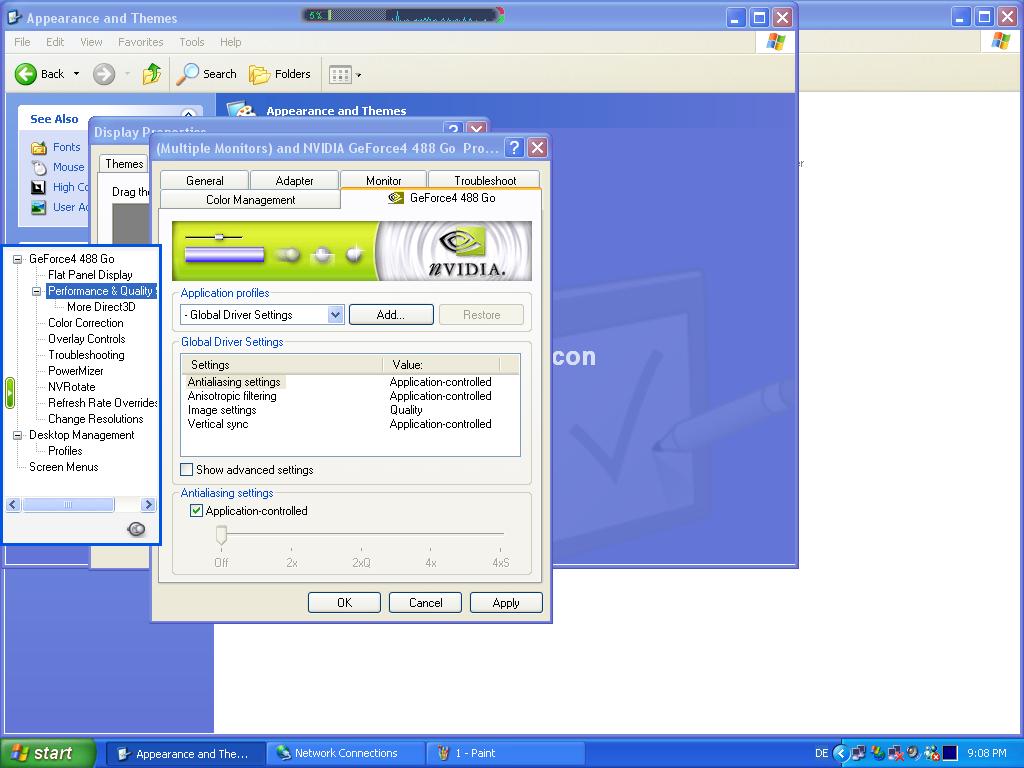Click the Fonts icon in See Also

point(39,148)
